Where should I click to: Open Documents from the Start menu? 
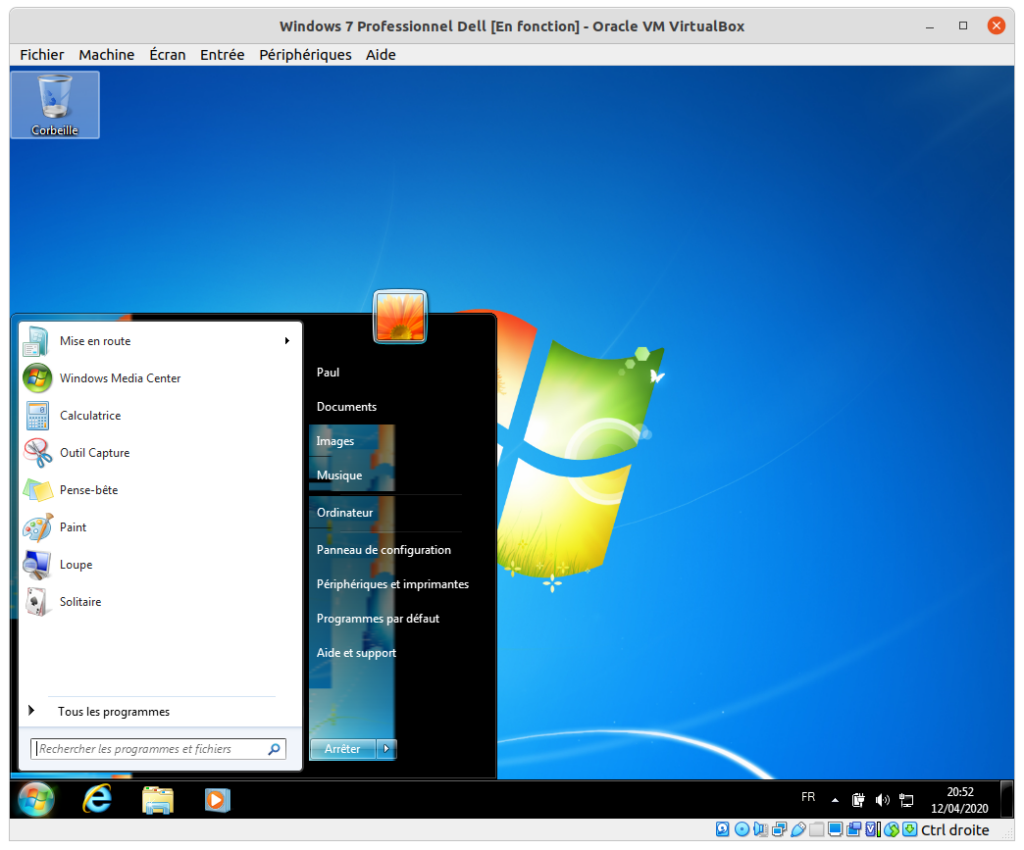click(347, 407)
